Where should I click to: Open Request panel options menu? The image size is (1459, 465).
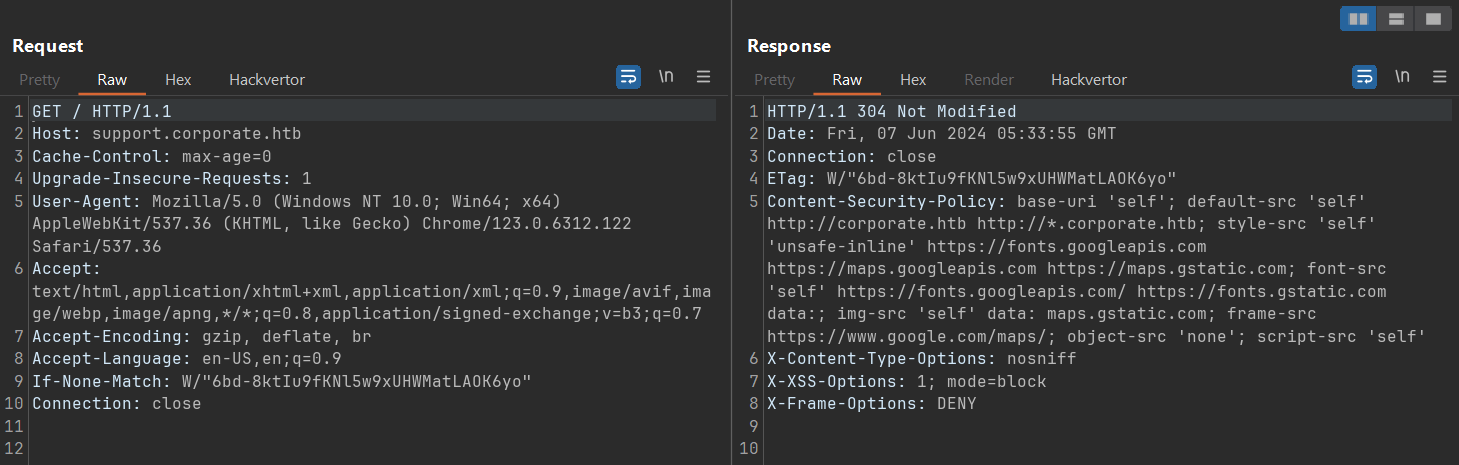point(704,77)
